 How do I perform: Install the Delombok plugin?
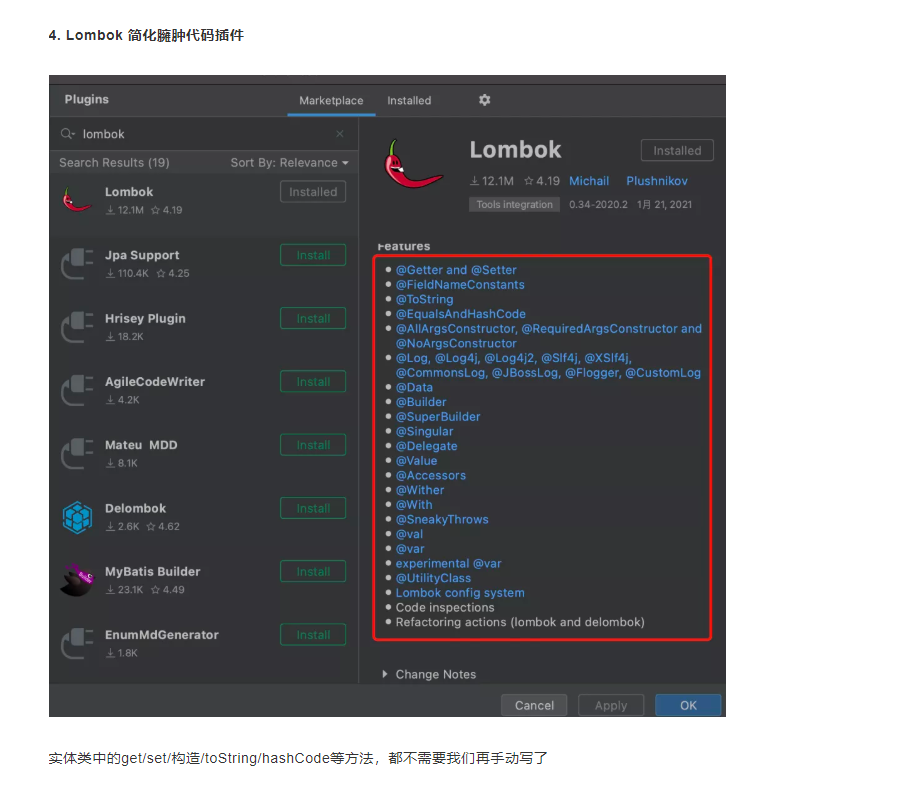(313, 509)
